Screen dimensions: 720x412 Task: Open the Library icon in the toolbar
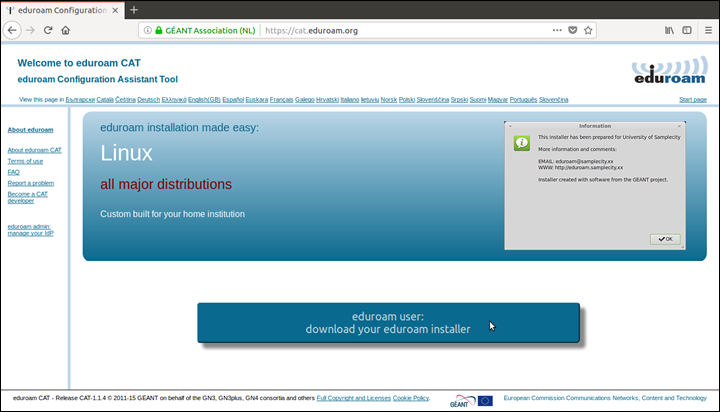[669, 30]
